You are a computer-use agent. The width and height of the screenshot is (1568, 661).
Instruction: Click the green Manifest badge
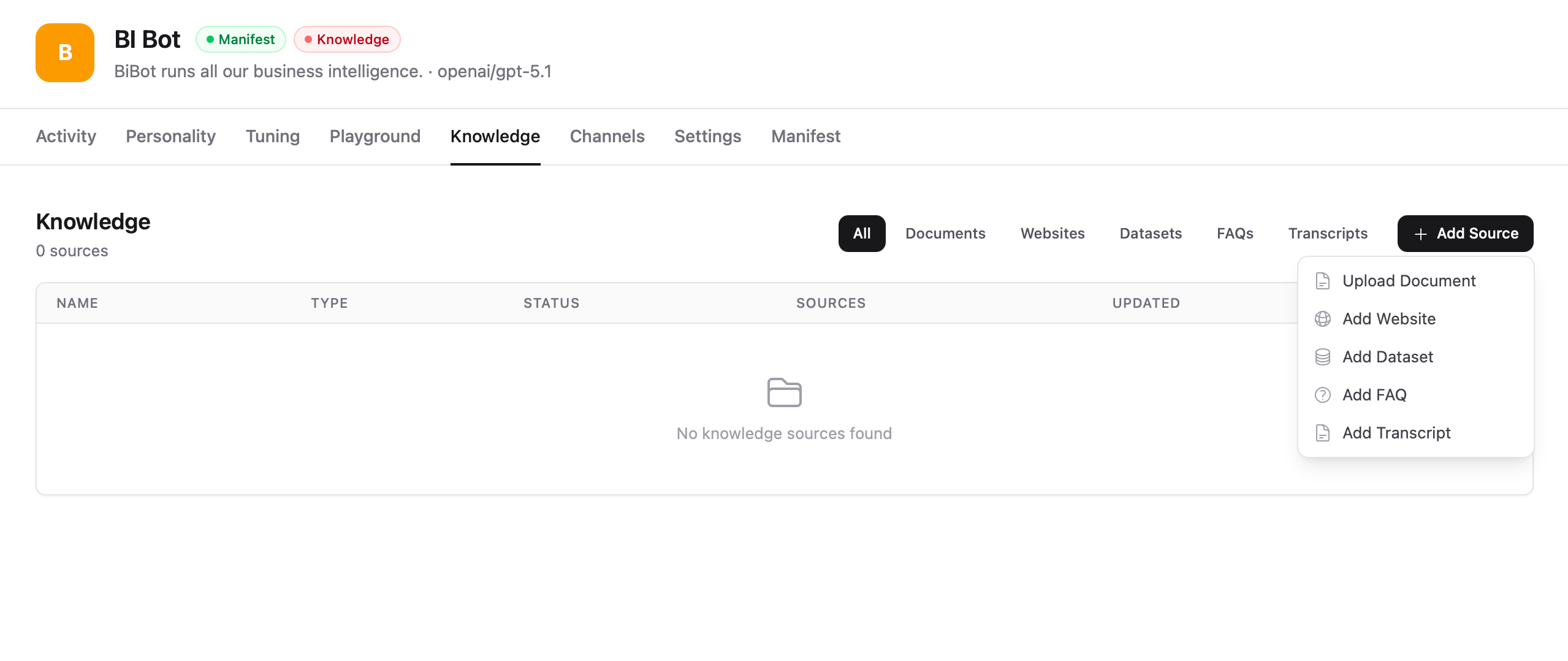pos(241,39)
